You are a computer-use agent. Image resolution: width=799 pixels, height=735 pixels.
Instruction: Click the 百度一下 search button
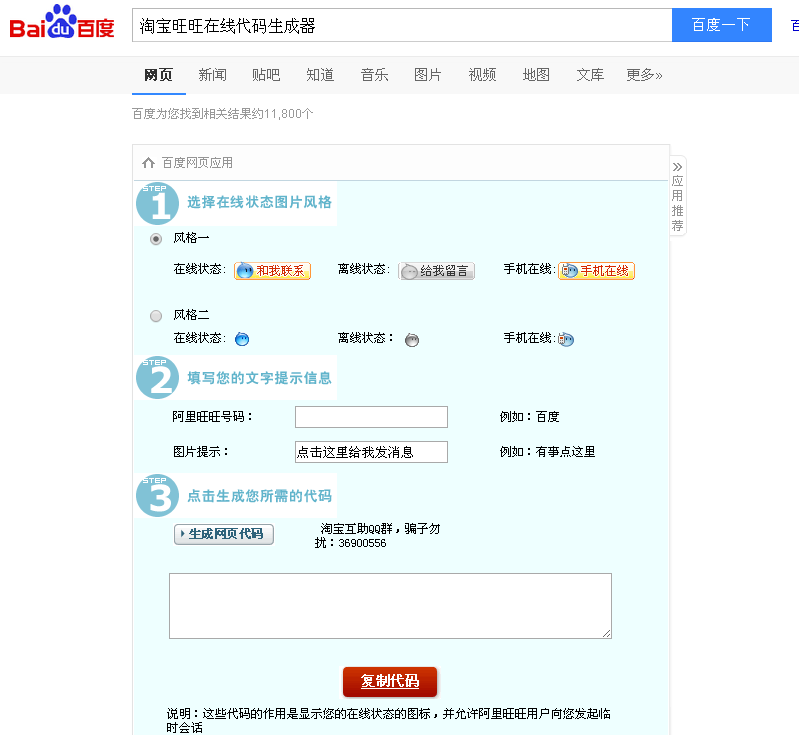click(722, 25)
